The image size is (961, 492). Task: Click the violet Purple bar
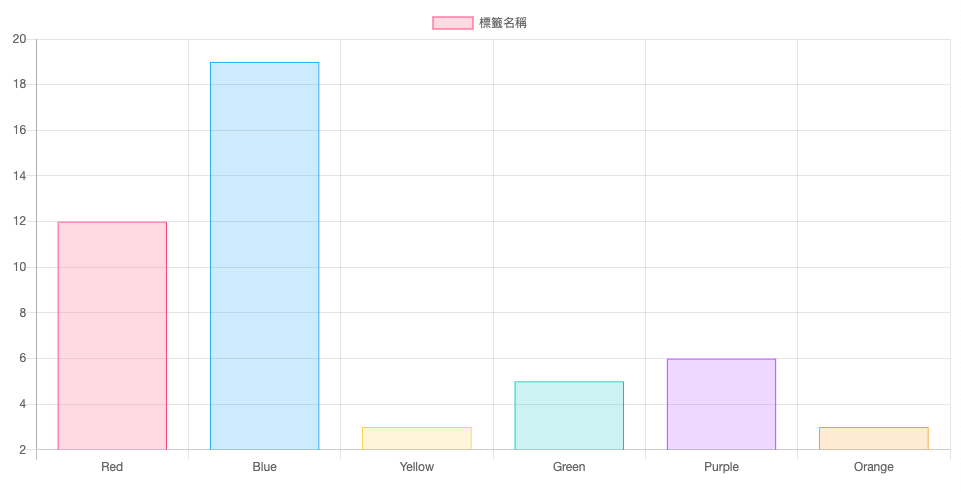(x=721, y=404)
